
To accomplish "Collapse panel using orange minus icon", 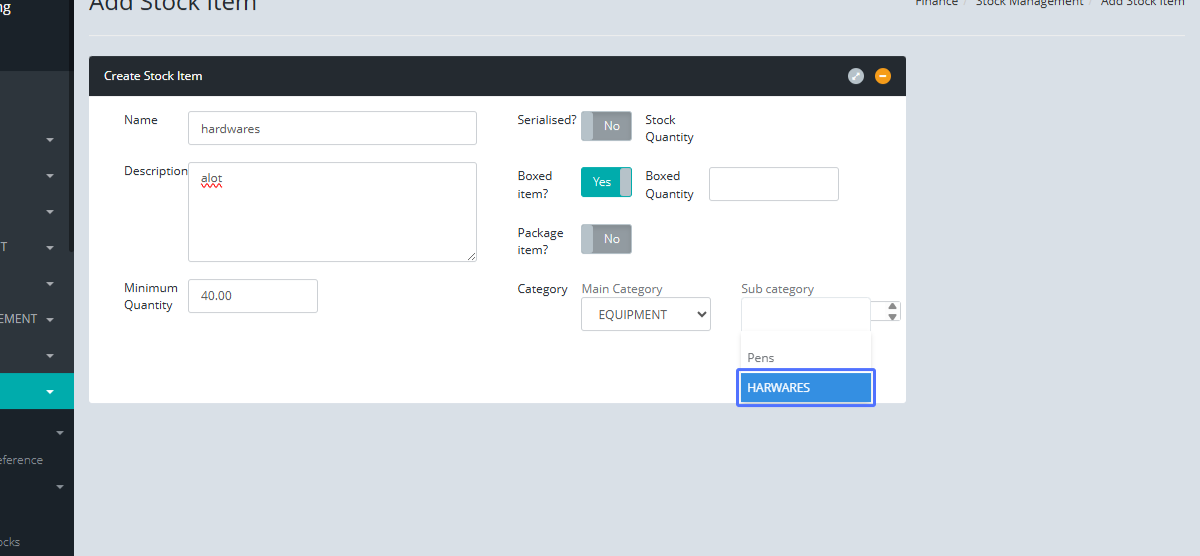I will click(882, 76).
